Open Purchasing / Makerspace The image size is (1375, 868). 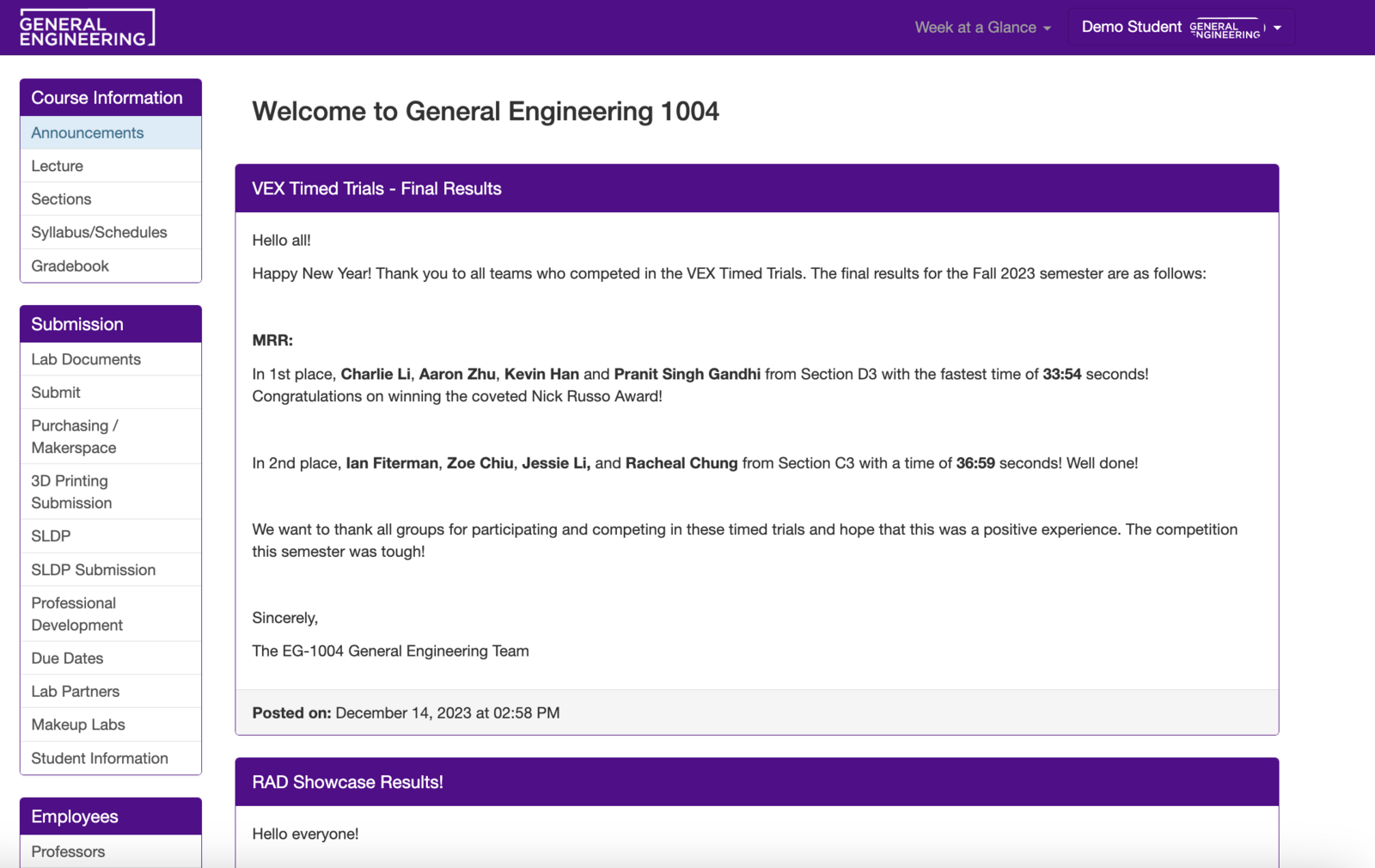(x=74, y=436)
